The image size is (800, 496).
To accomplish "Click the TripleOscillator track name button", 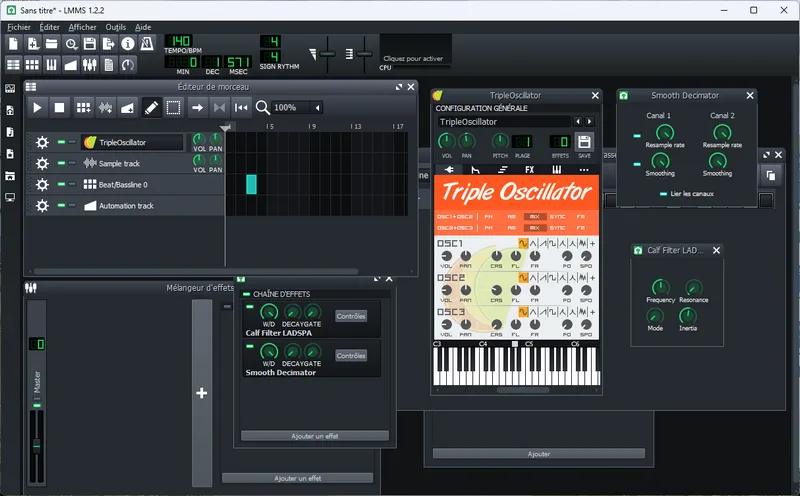I will click(x=132, y=142).
